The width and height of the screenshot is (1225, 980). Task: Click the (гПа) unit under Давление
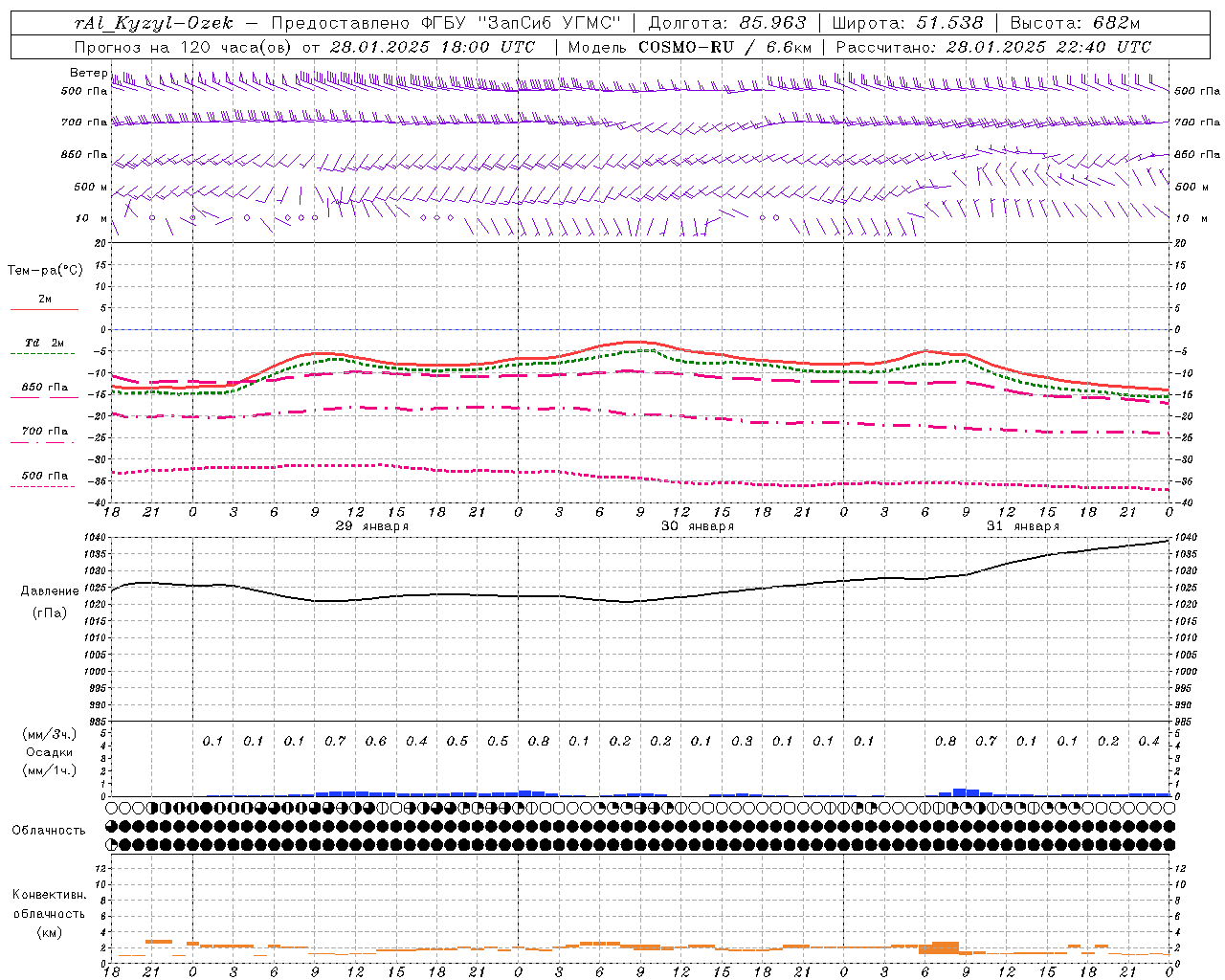point(50,612)
